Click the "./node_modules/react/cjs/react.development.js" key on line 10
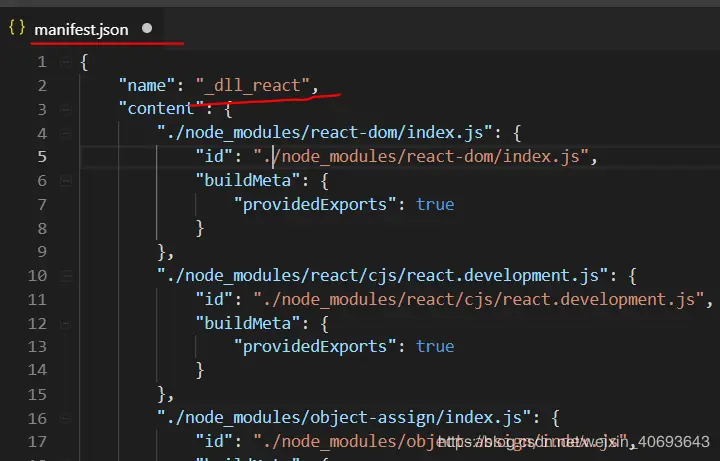 (383, 275)
